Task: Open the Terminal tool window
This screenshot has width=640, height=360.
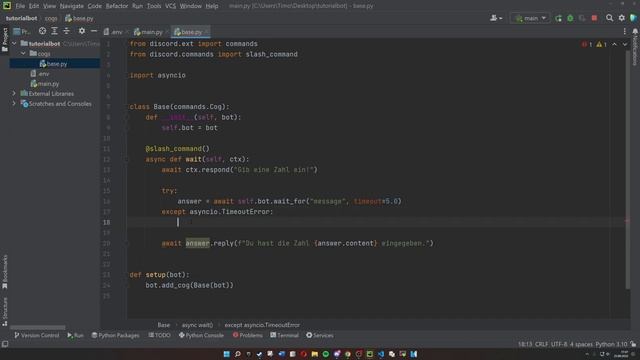Action: (x=284, y=335)
